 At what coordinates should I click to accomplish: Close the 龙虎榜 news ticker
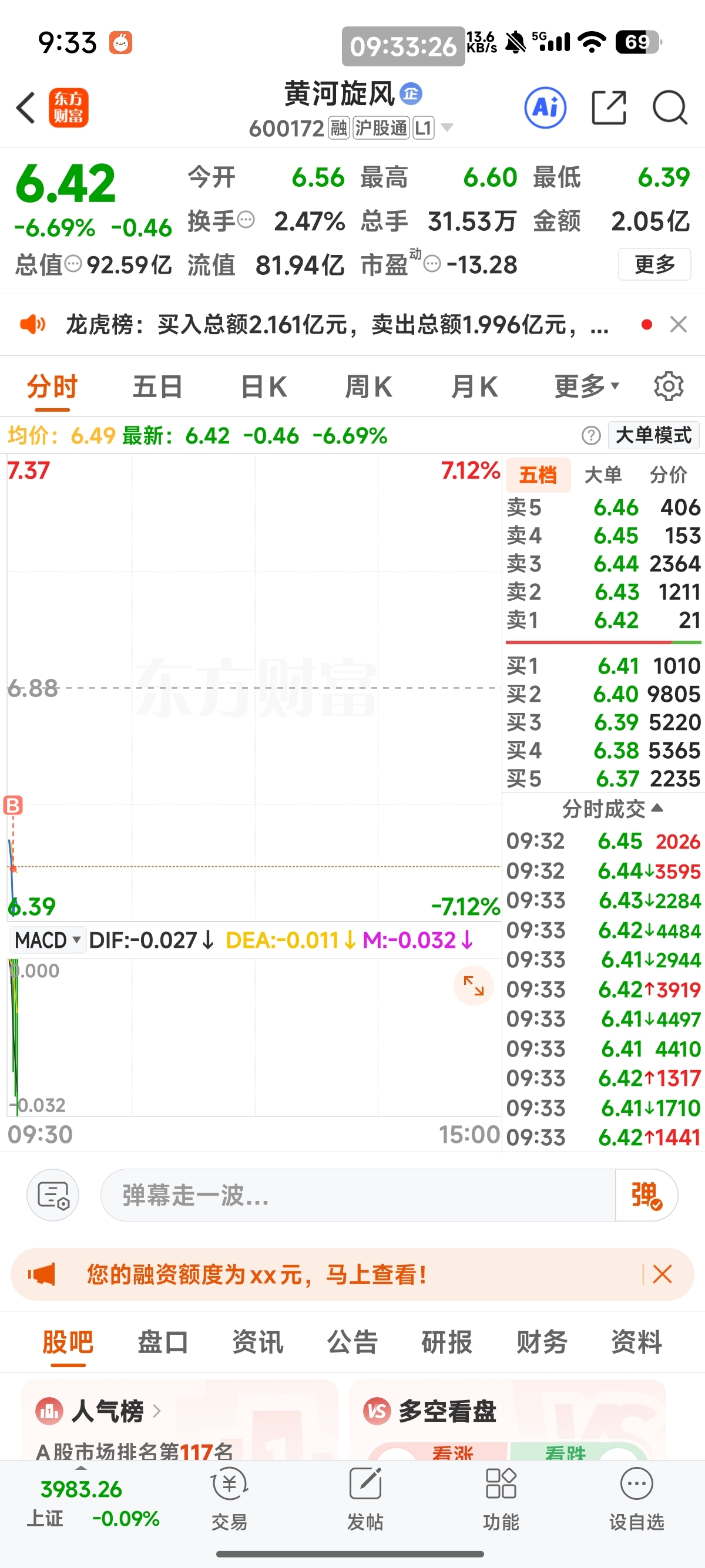tap(678, 324)
